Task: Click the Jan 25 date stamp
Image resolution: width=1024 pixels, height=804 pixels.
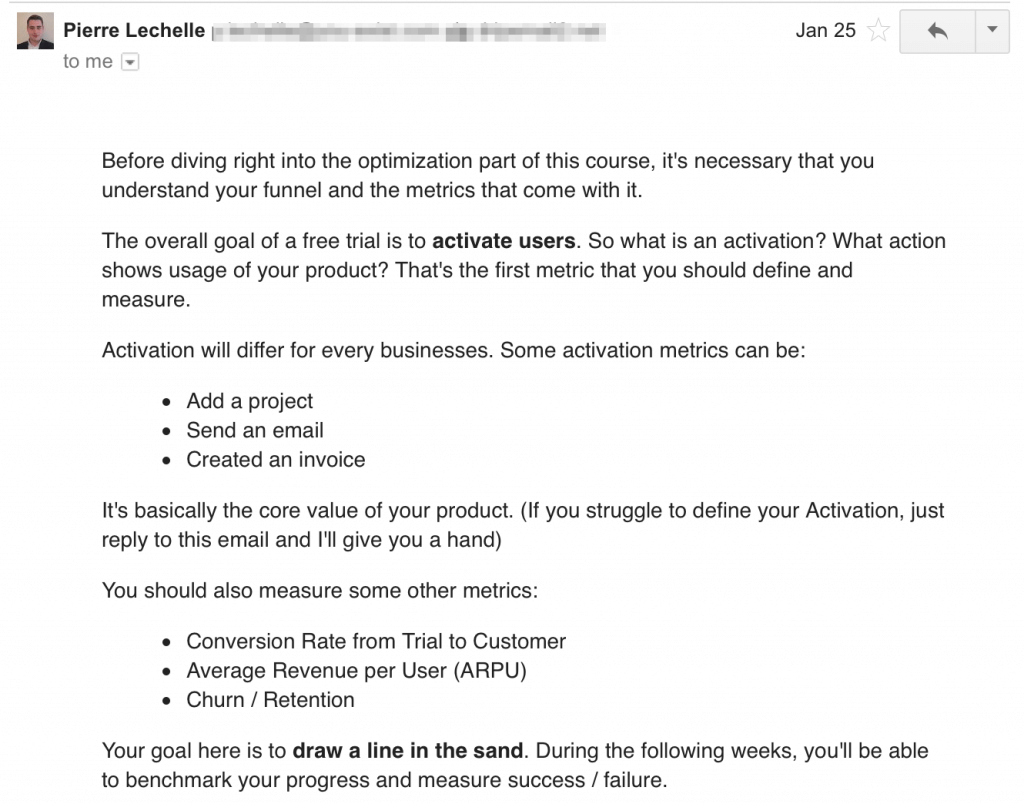Action: click(825, 30)
